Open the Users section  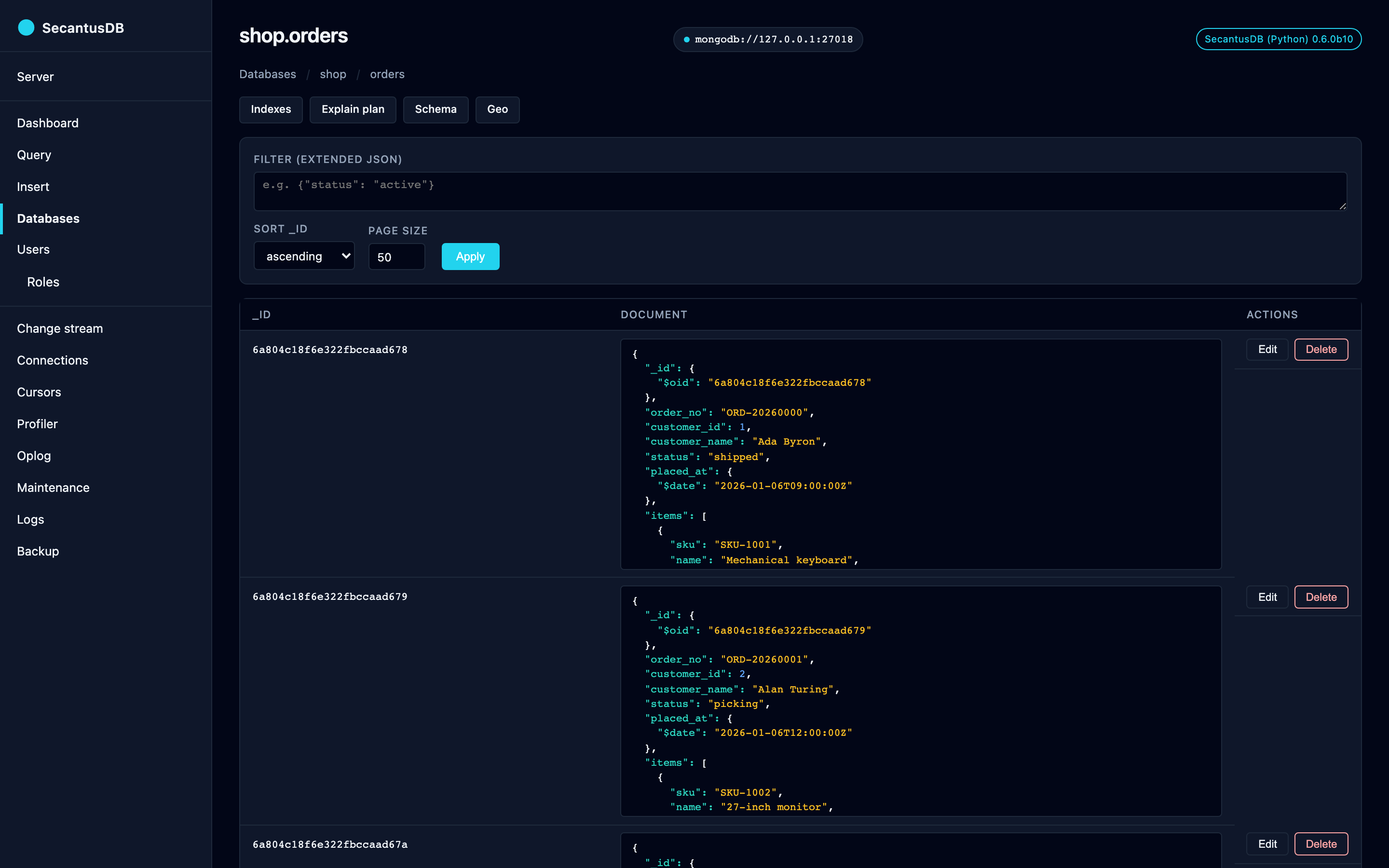coord(33,250)
